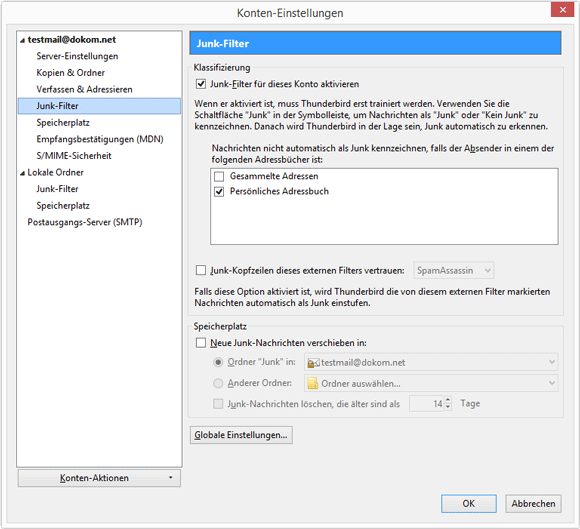Uncheck Persönliches Adressbuch
Viewport: 580px width, 529px height.
(x=219, y=192)
